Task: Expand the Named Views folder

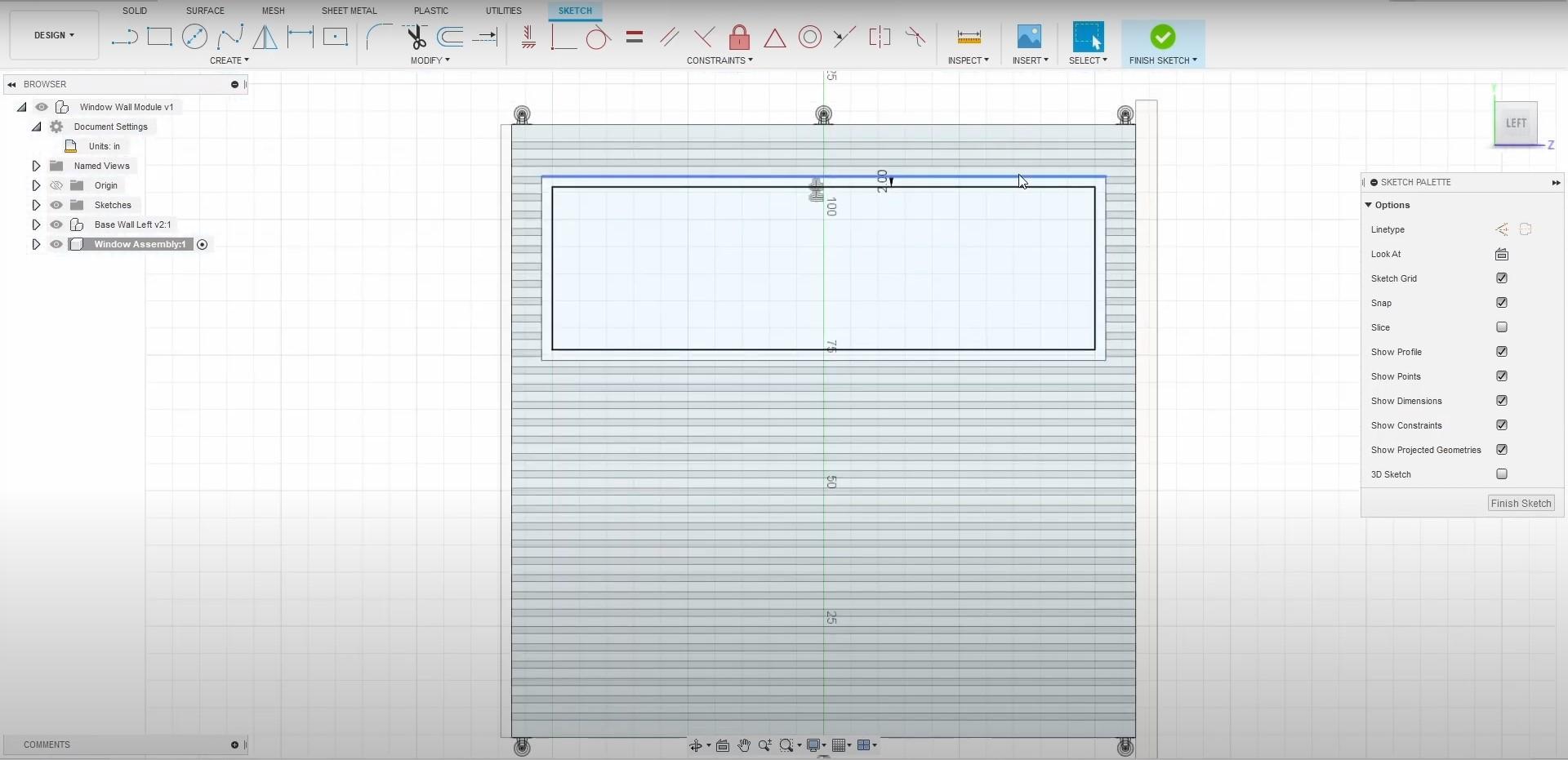Action: [x=36, y=166]
